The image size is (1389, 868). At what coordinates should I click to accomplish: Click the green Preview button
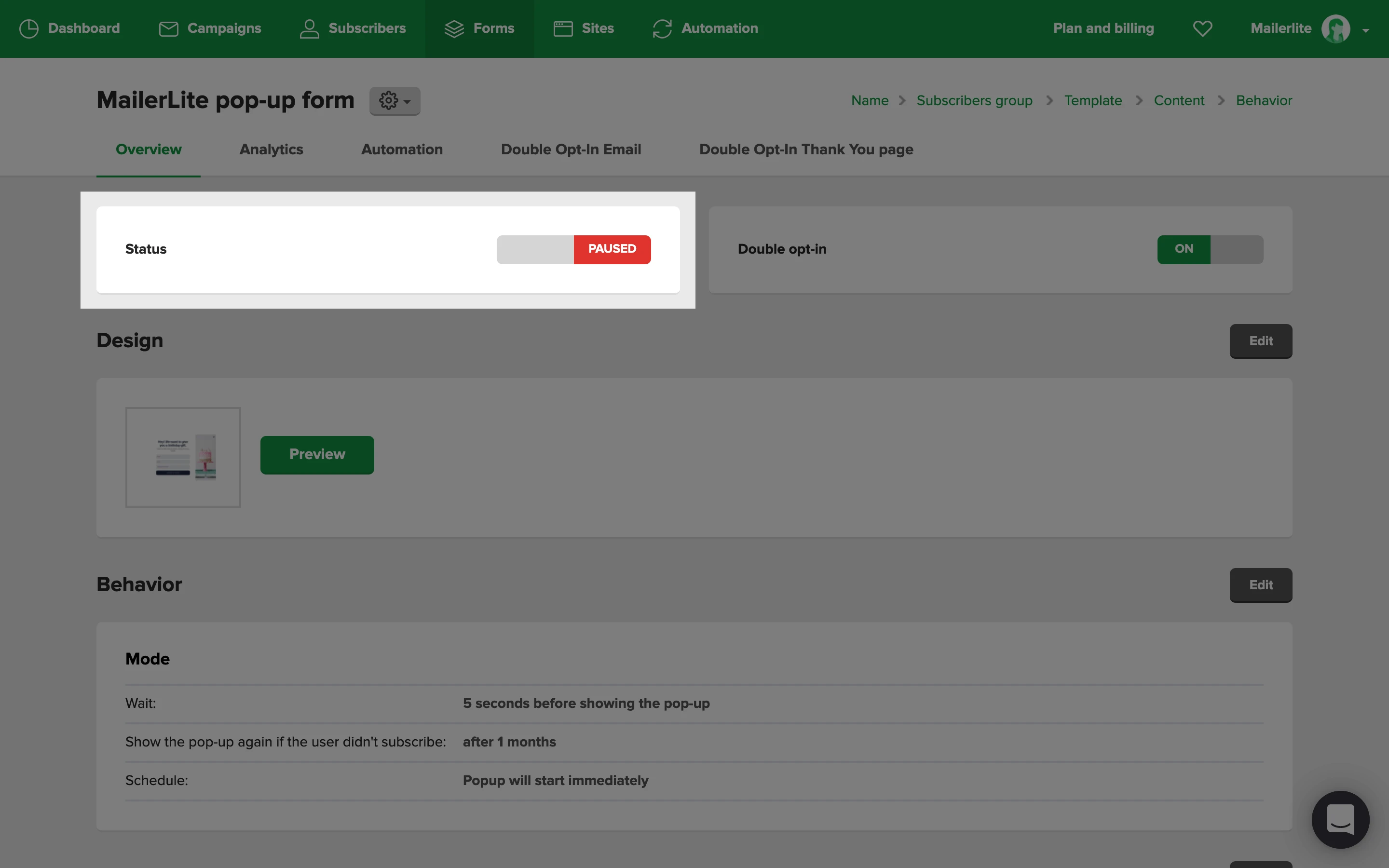tap(317, 455)
